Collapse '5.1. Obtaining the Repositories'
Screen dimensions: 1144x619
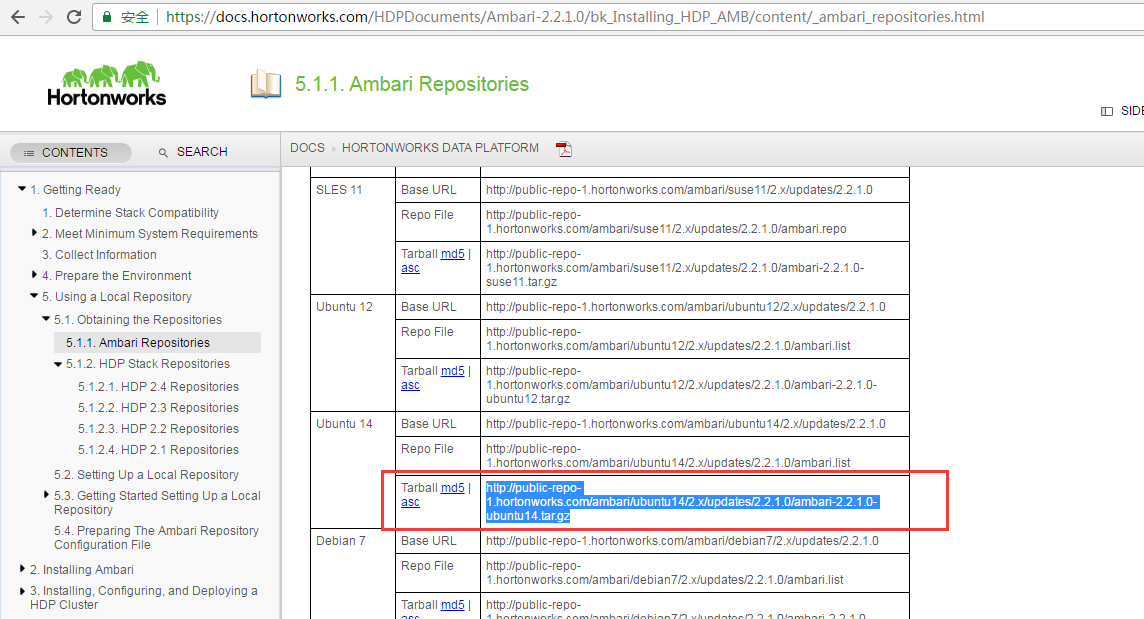click(46, 319)
